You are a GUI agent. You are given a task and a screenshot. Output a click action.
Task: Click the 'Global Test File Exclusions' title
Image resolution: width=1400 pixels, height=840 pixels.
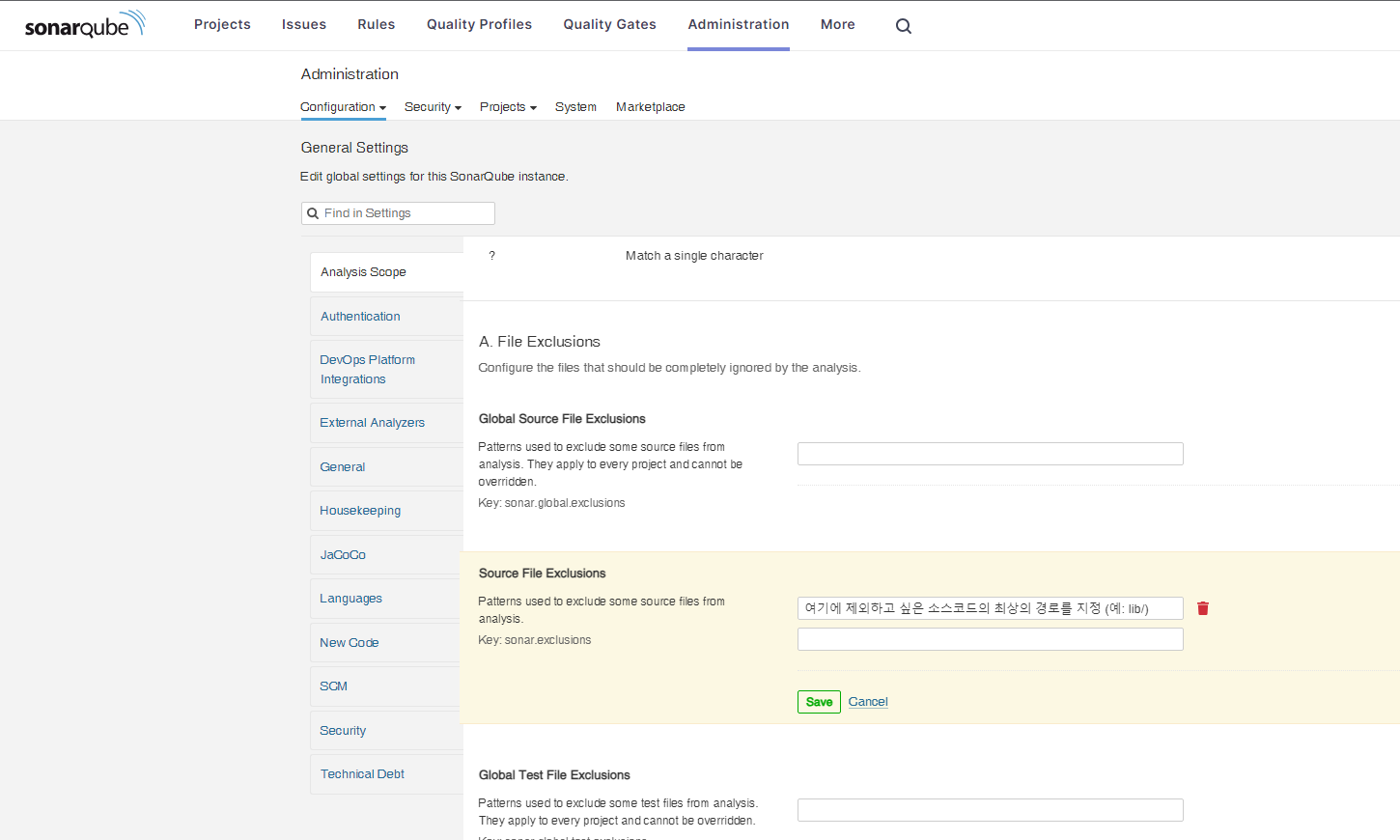pos(554,775)
